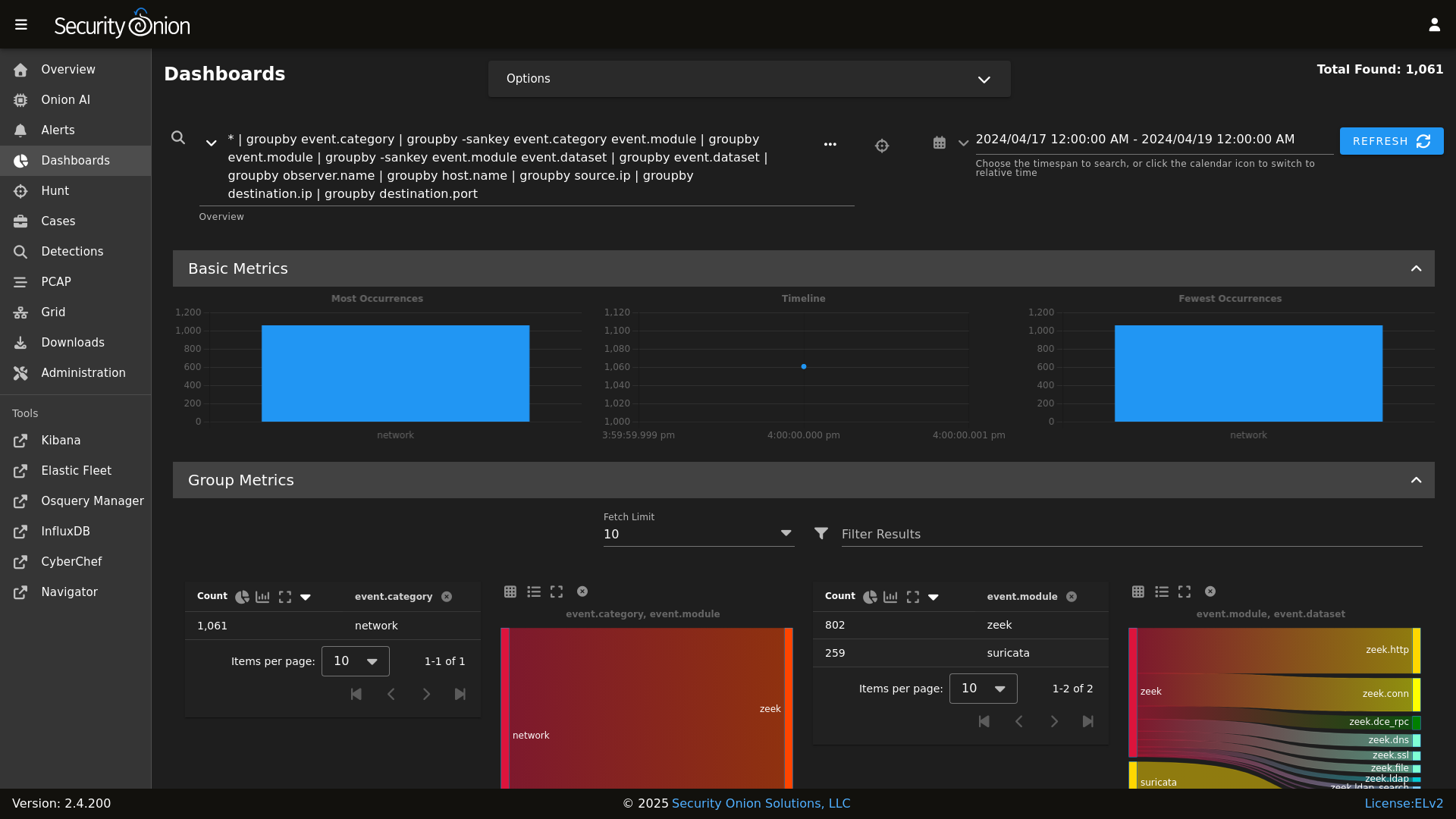The image size is (1456, 819).
Task: Remove the event.category field grouping
Action: pyautogui.click(x=447, y=597)
